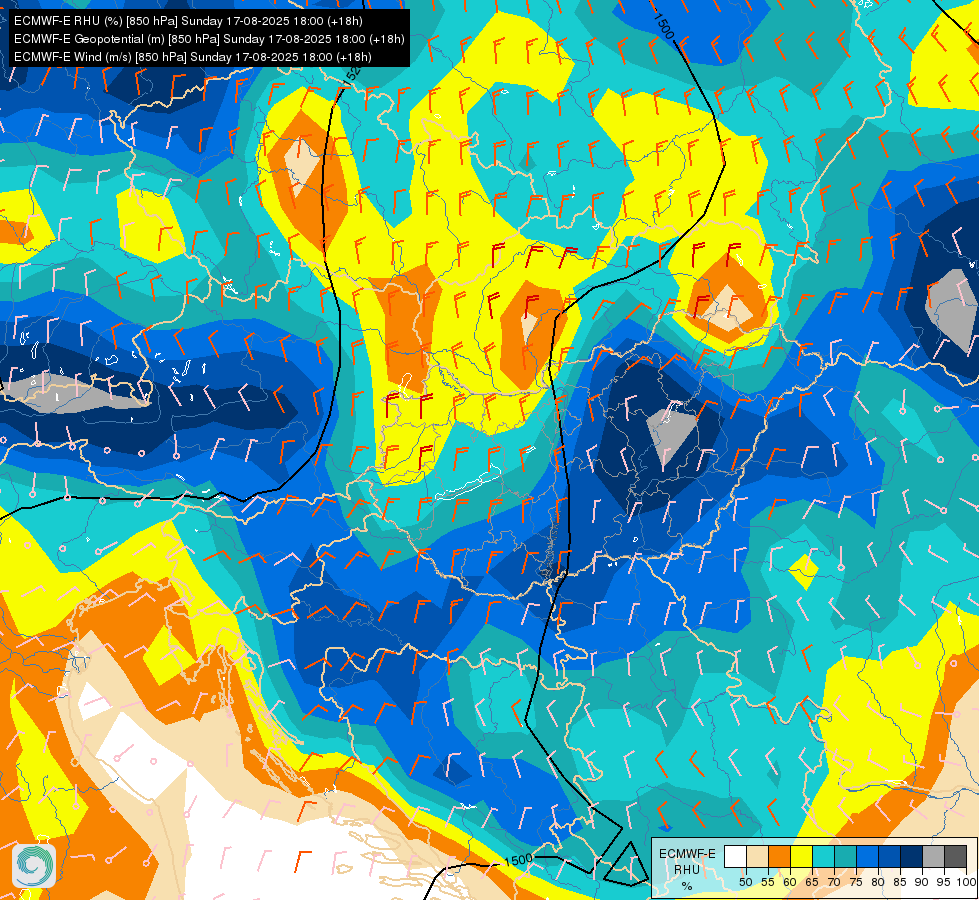Viewport: 979px width, 900px height.
Task: Pick the navy 85–90% legend swatch
Action: coord(912,856)
